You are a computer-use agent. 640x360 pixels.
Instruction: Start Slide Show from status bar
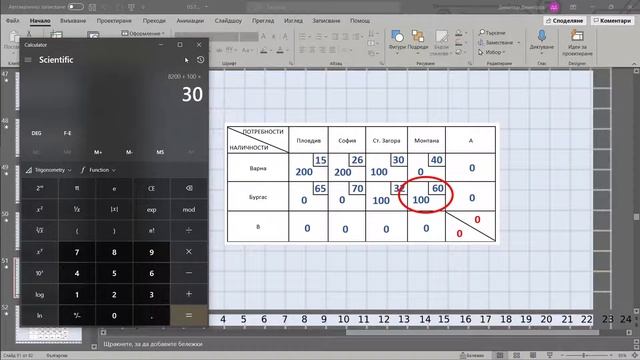(549, 356)
